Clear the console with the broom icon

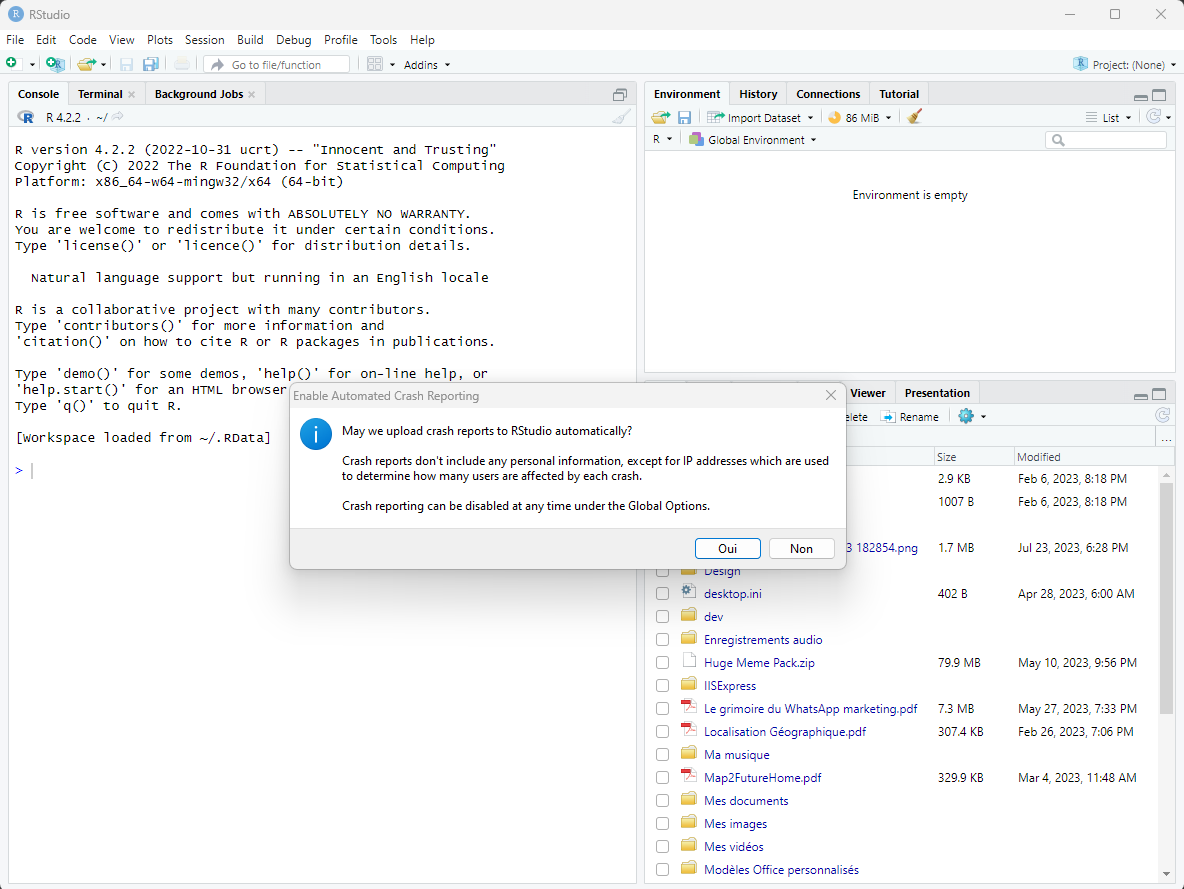621,117
